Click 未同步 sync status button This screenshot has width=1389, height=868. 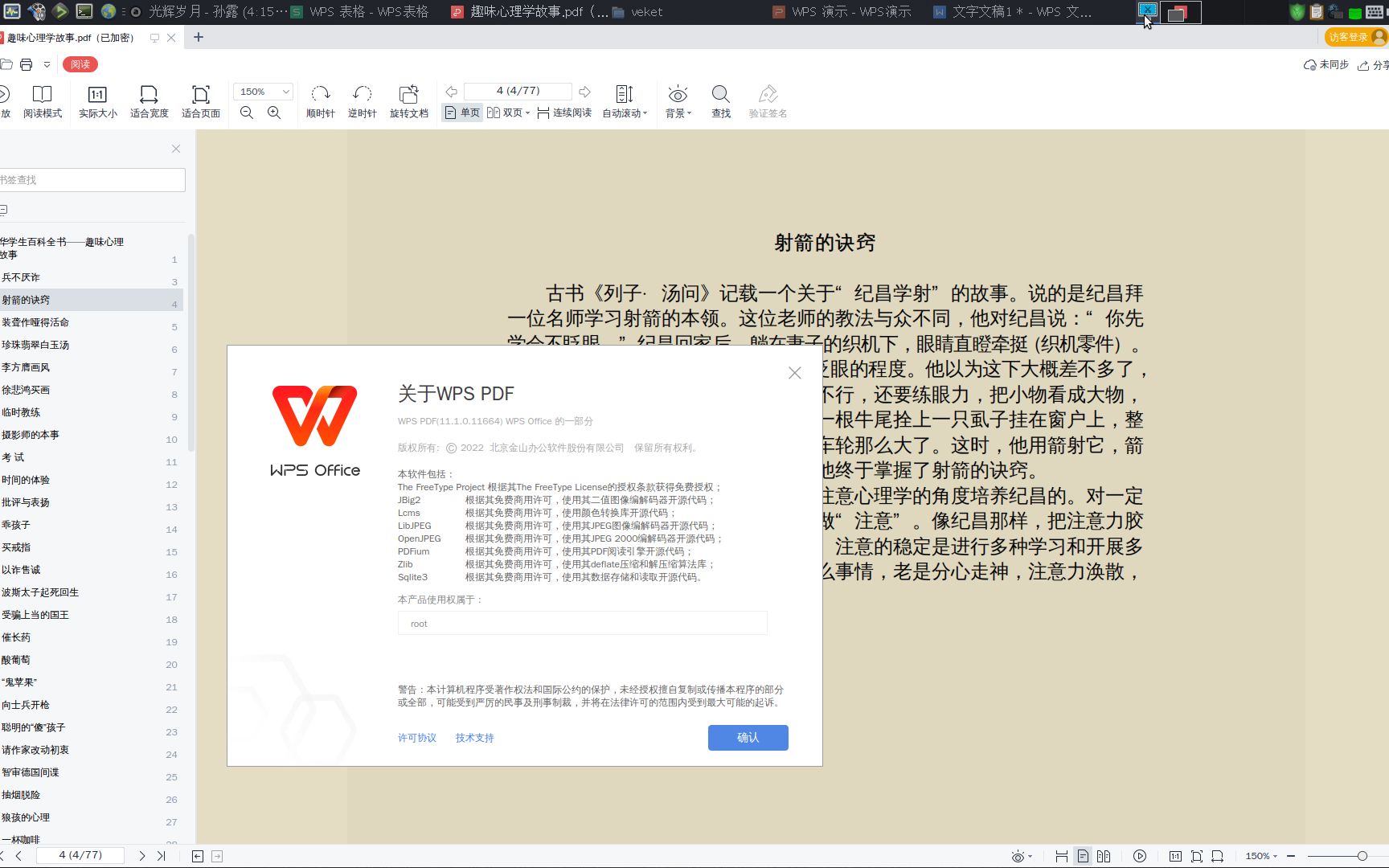click(1326, 65)
